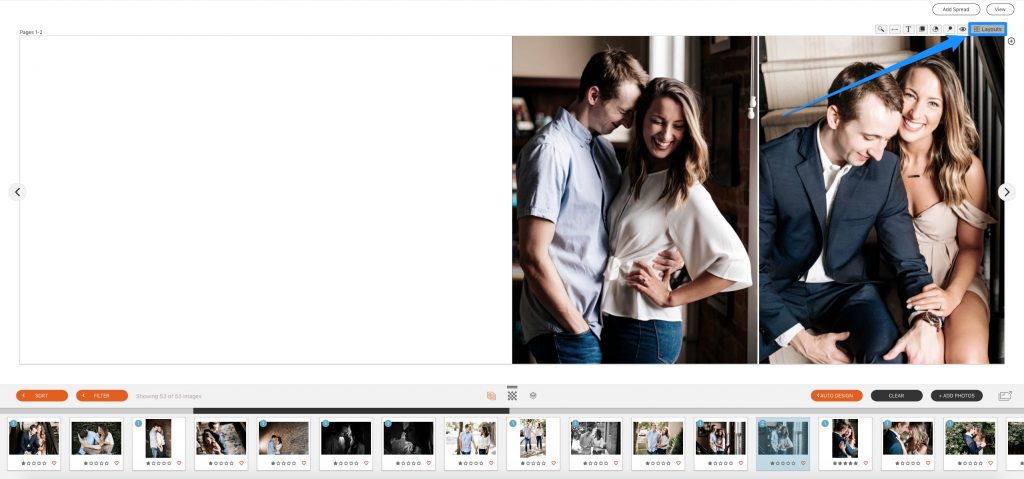
Task: Go to the next spread arrow
Action: click(x=1006, y=192)
